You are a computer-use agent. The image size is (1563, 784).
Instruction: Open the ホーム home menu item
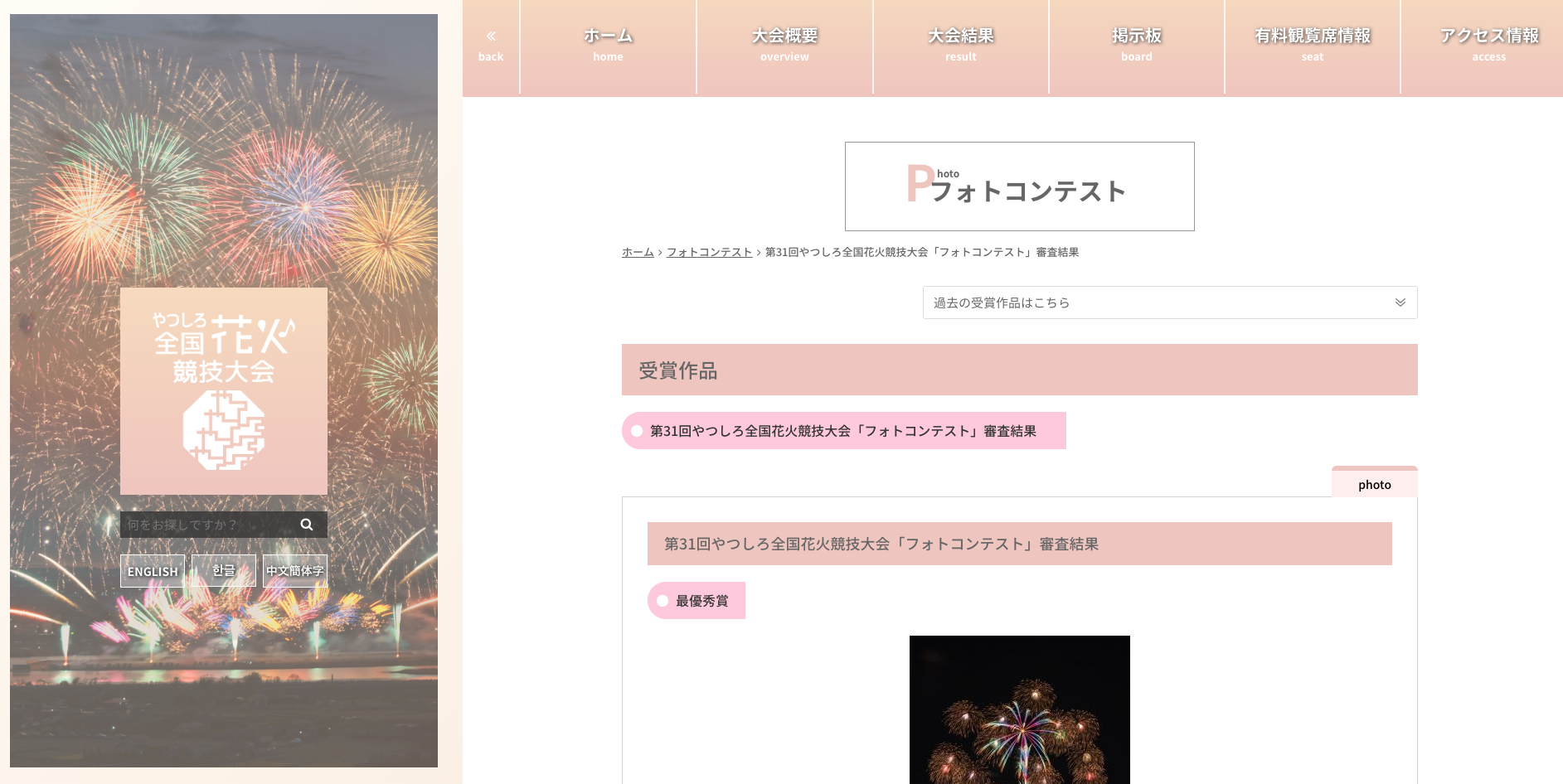click(x=608, y=46)
